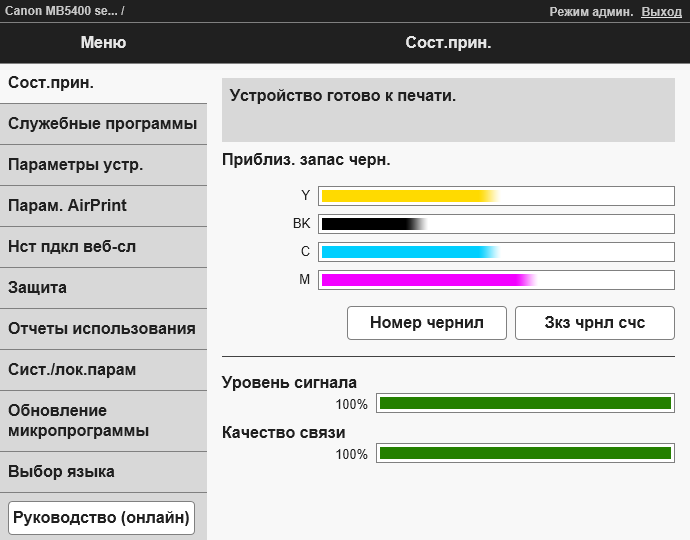This screenshot has width=690, height=540.
Task: Click the Уровень сигнала green bar
Action: pos(524,404)
